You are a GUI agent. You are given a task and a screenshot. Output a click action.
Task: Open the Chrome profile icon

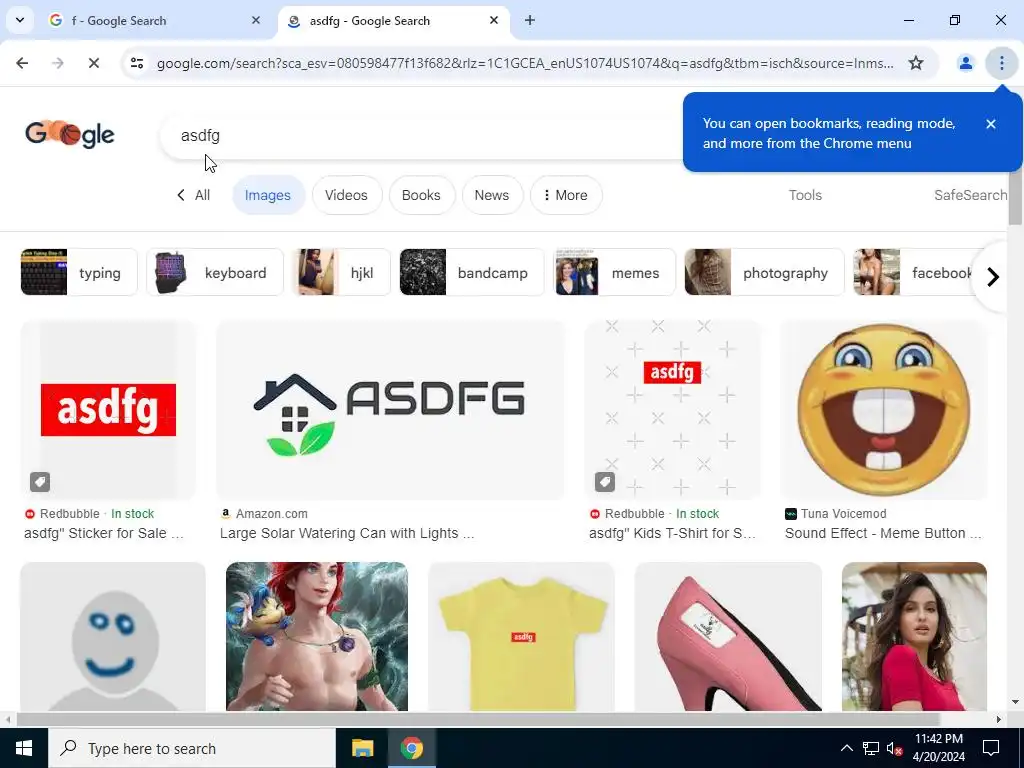coord(965,63)
